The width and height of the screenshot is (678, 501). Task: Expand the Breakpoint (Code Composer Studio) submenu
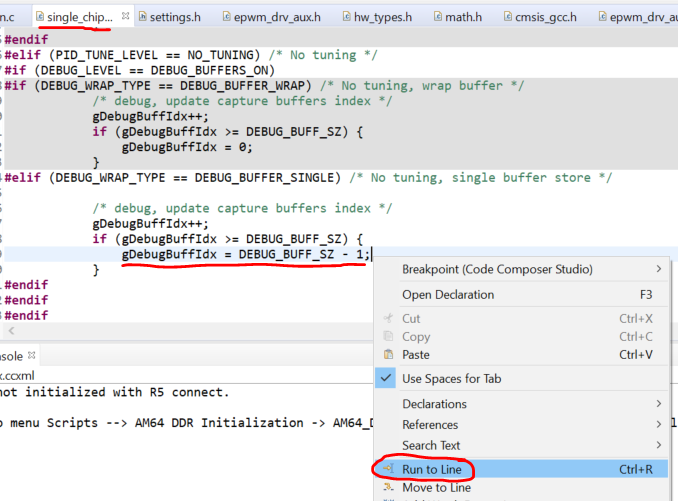click(658, 269)
